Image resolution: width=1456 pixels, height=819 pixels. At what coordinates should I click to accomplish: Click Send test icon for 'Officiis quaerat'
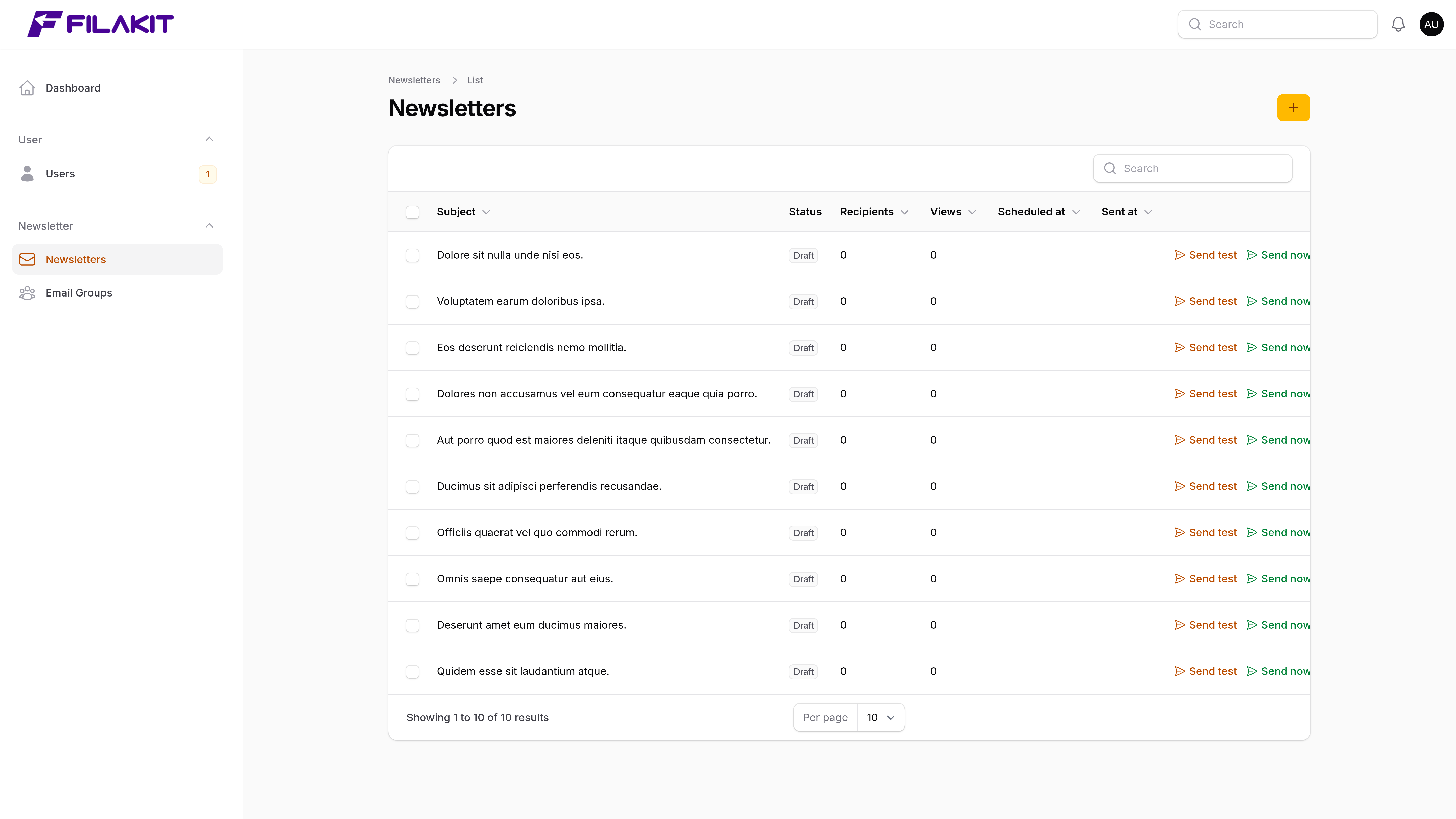click(x=1180, y=532)
